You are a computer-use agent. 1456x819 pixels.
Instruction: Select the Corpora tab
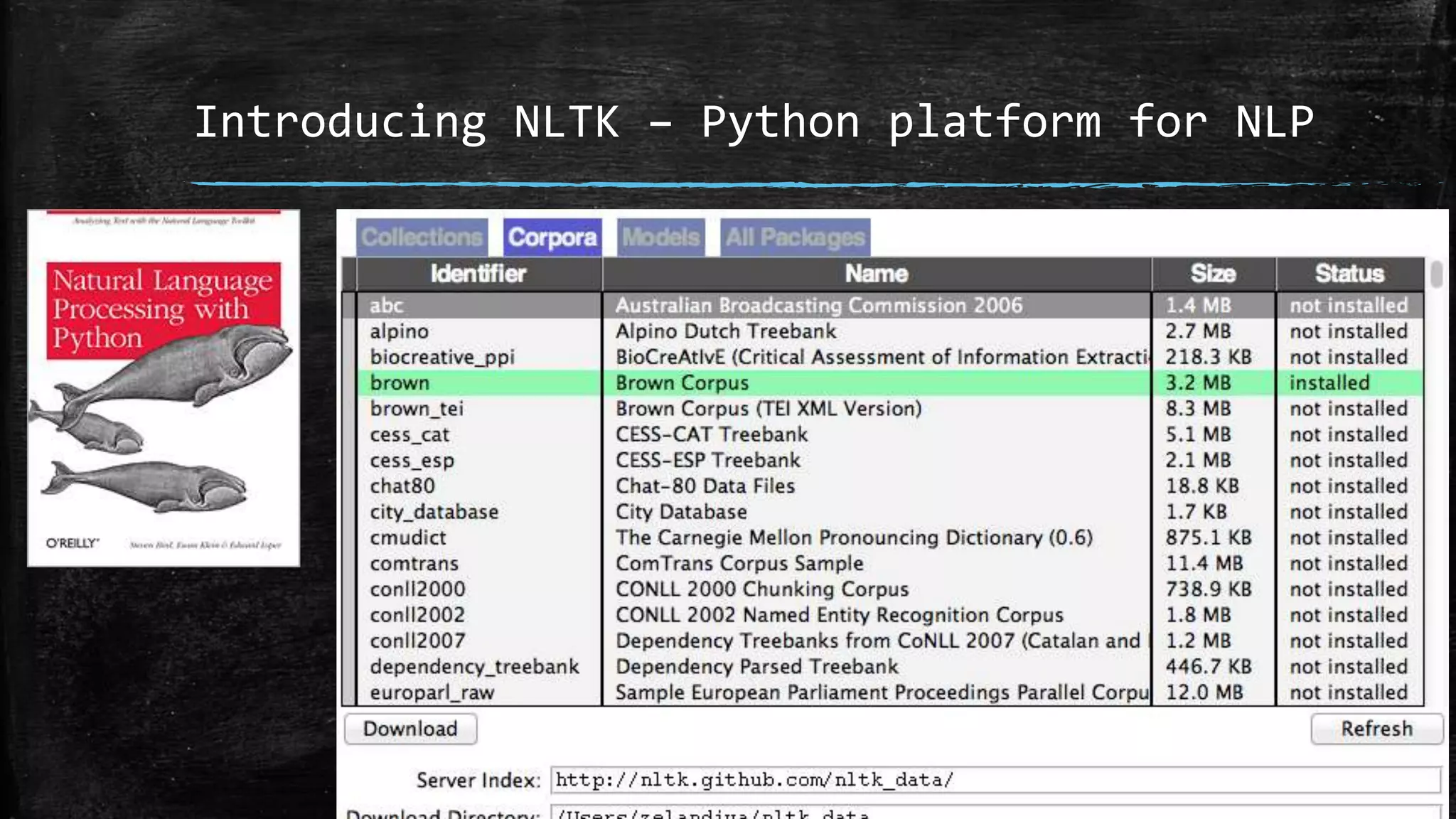click(x=552, y=237)
